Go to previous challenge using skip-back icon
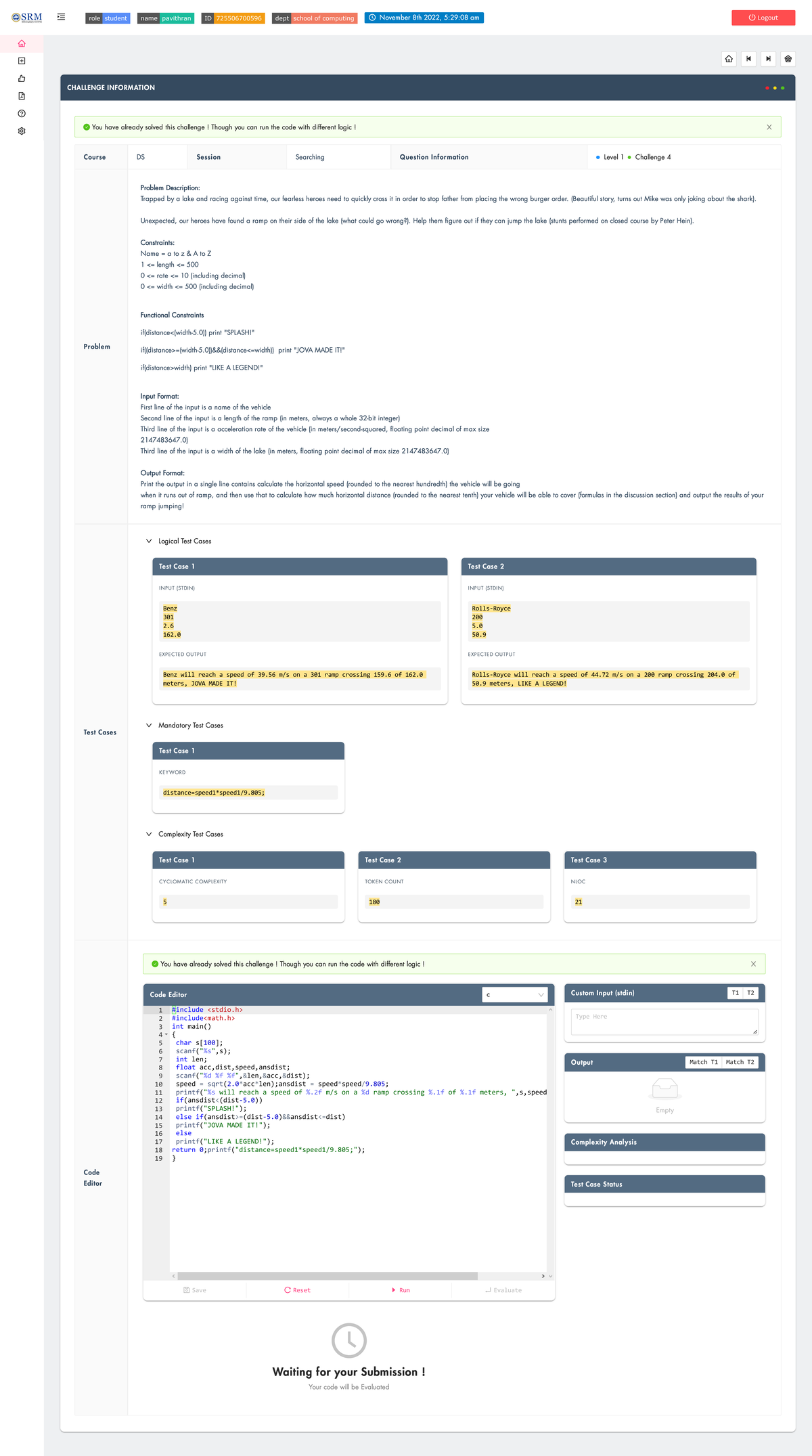812x1456 pixels. click(748, 59)
